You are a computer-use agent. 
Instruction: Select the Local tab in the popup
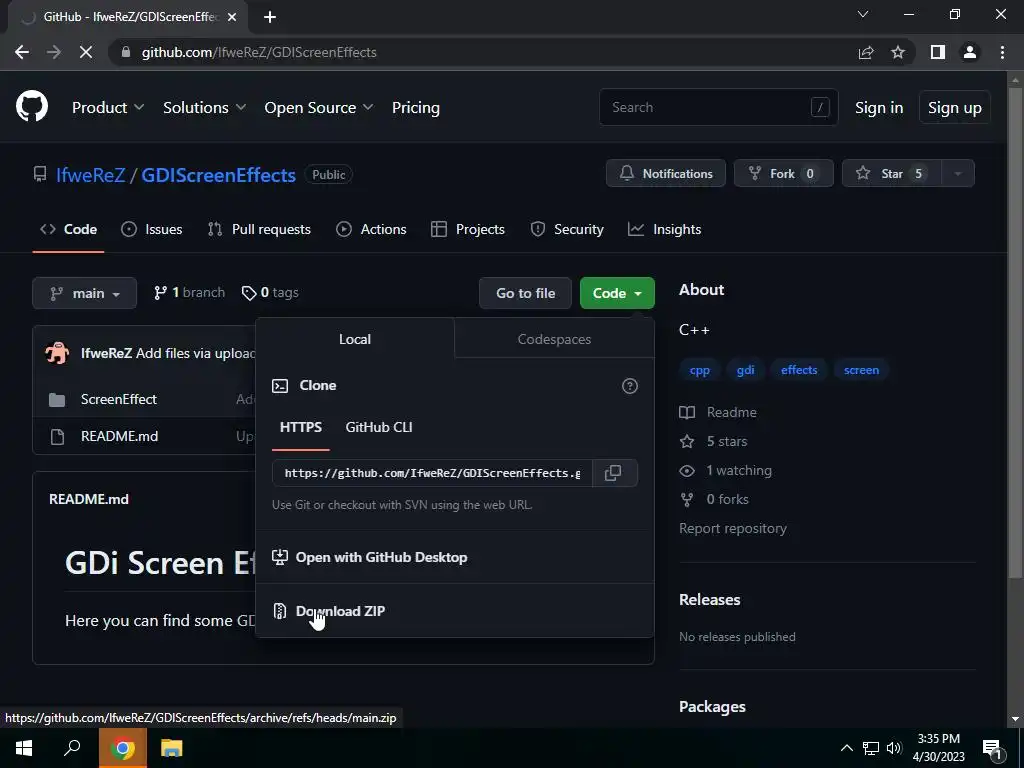(355, 339)
